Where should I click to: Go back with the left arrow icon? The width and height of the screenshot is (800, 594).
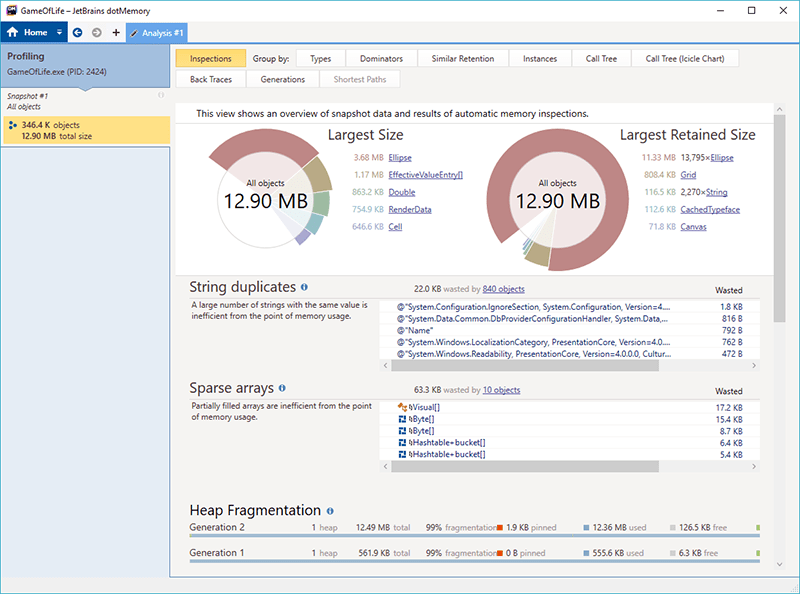click(78, 32)
